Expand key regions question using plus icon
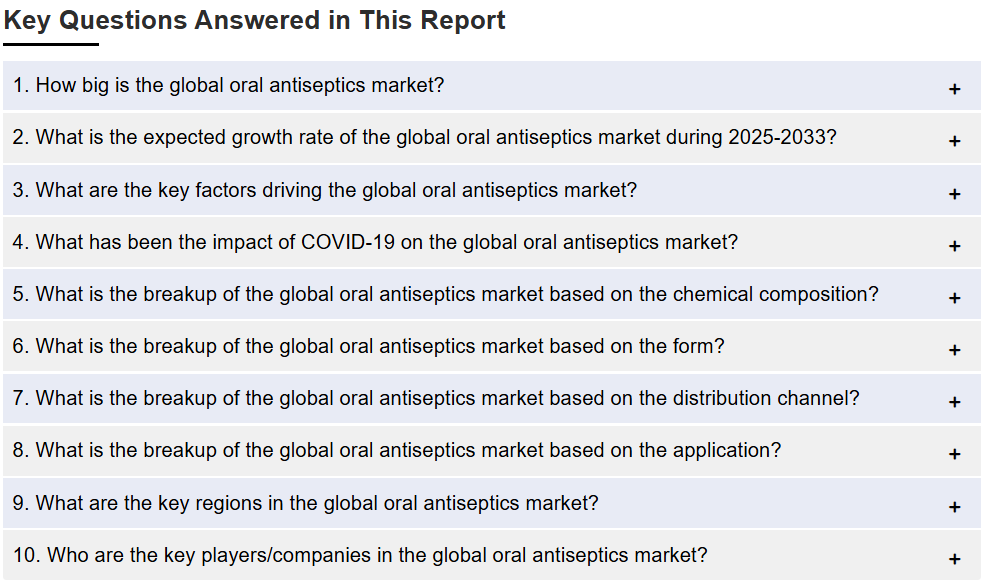 coord(954,507)
